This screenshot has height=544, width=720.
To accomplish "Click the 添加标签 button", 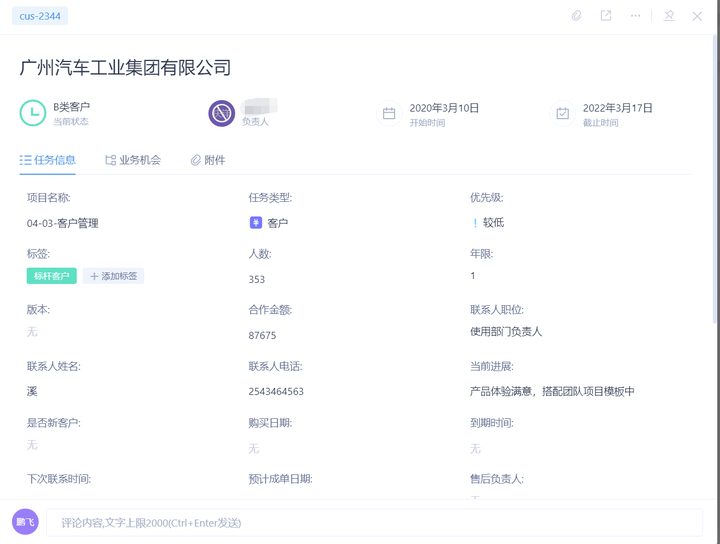I will click(113, 276).
